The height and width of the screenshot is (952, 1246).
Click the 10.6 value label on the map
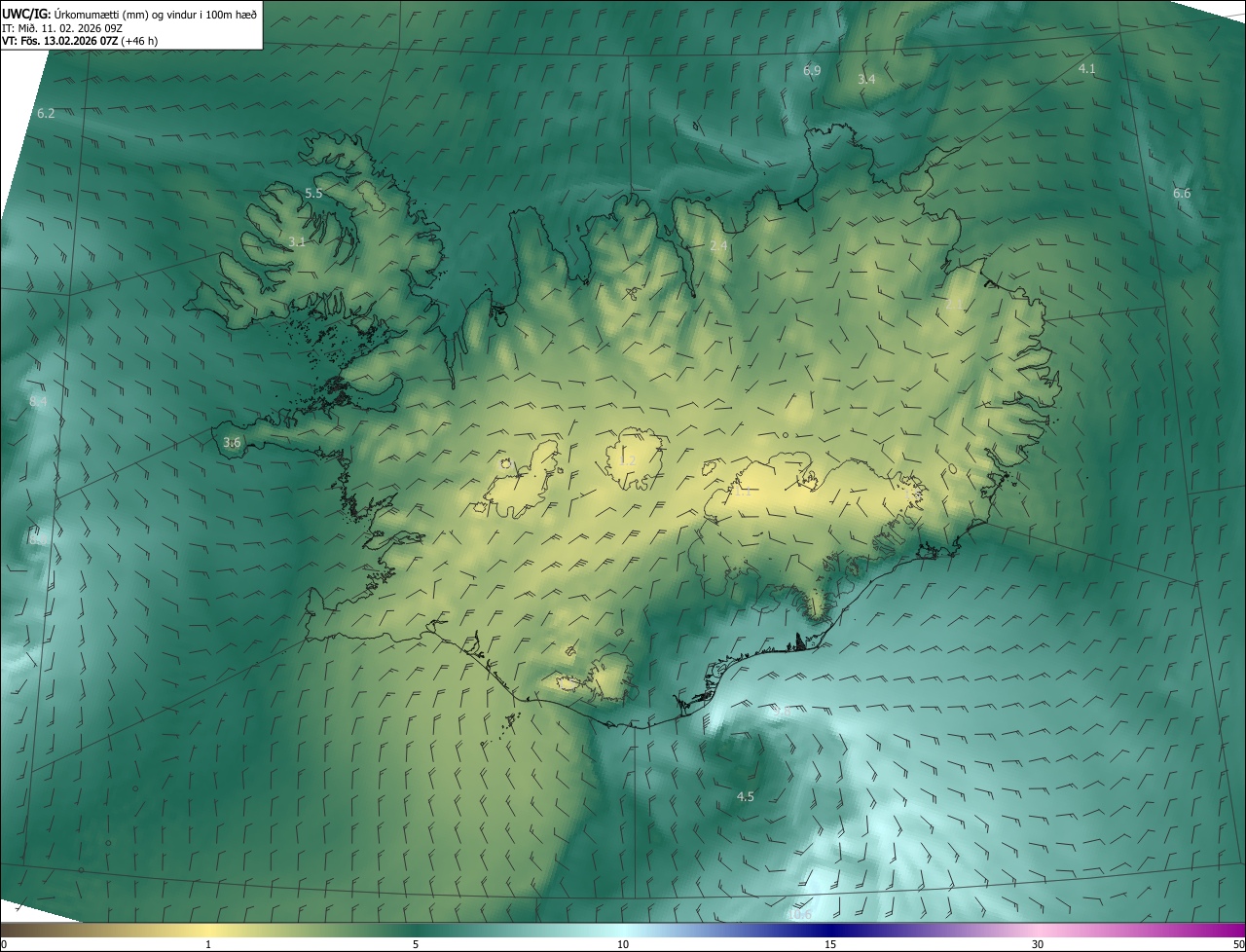coord(799,915)
